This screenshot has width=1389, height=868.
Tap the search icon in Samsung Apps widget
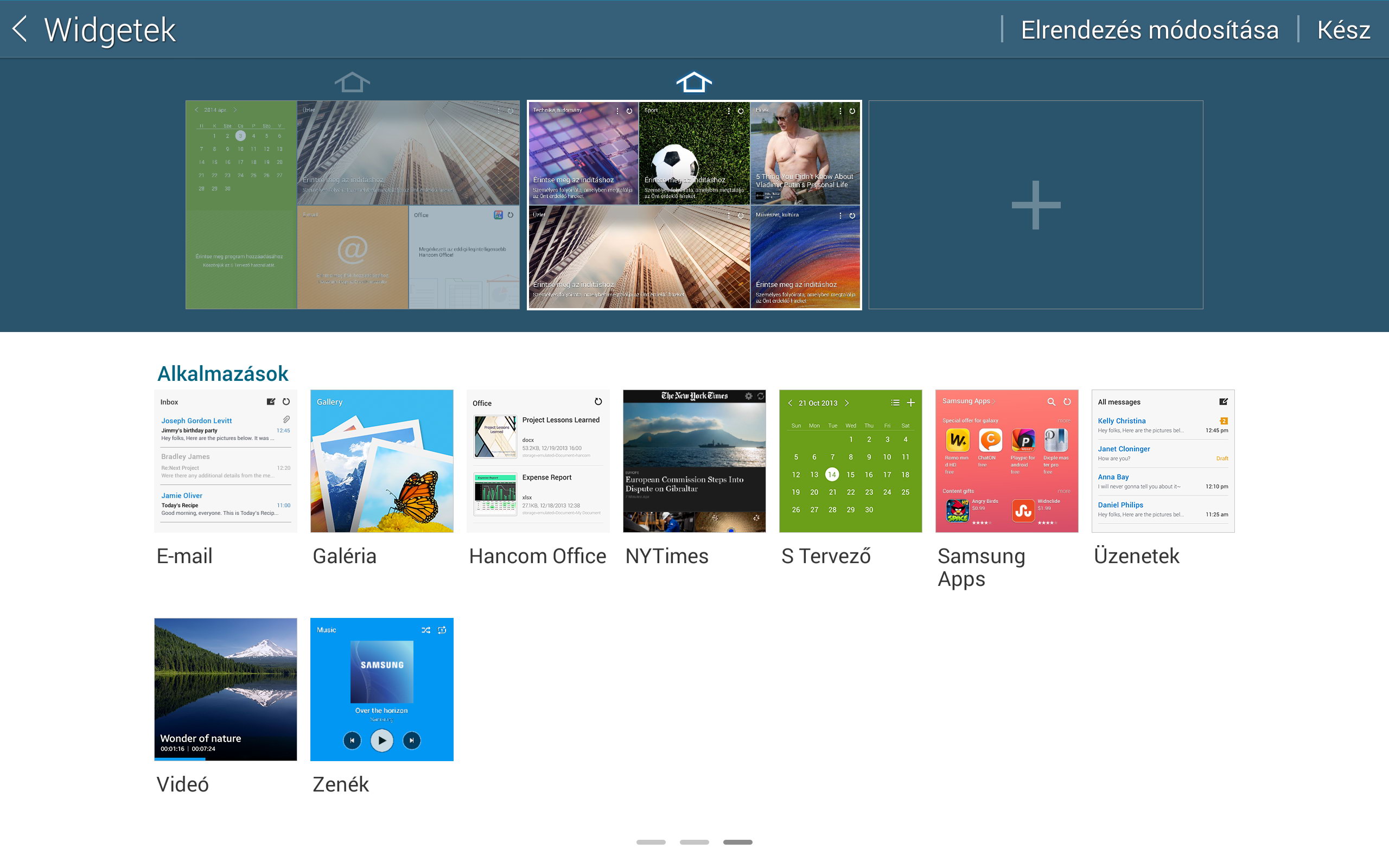click(1051, 402)
